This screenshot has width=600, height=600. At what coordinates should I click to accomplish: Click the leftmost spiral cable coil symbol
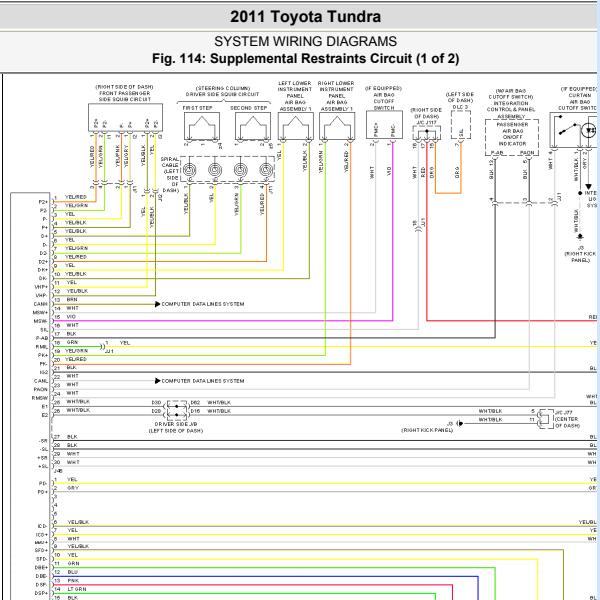pos(189,170)
